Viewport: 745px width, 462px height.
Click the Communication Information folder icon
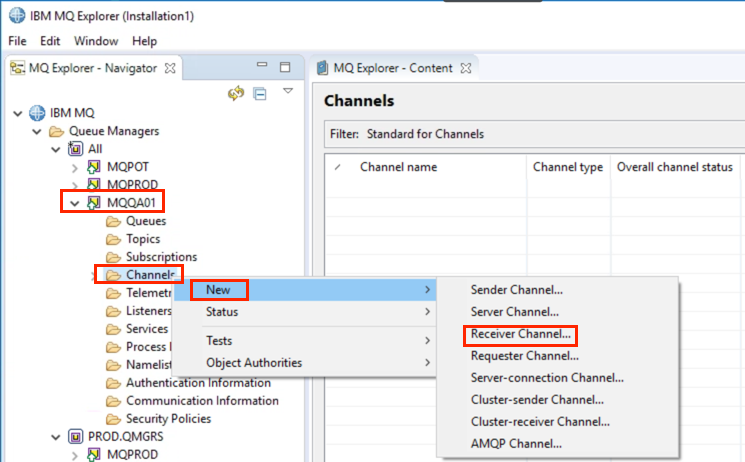(113, 401)
